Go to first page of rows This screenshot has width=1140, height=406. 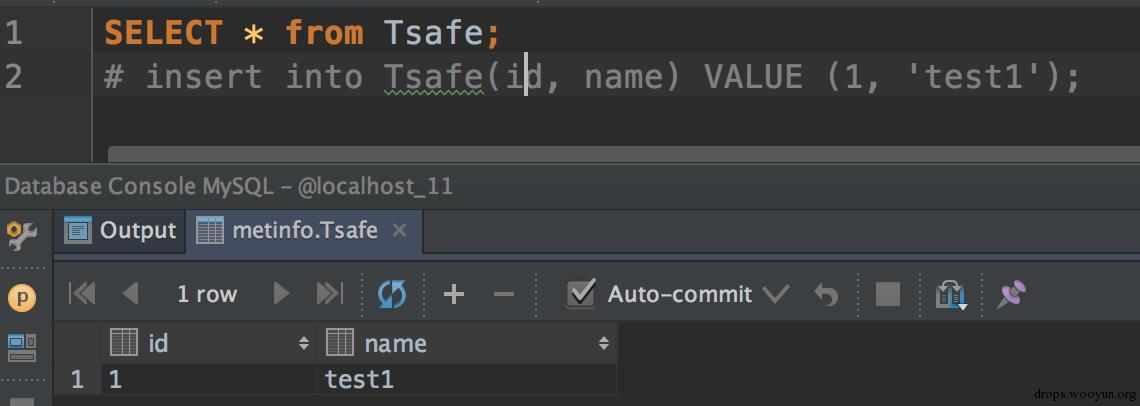(x=82, y=293)
